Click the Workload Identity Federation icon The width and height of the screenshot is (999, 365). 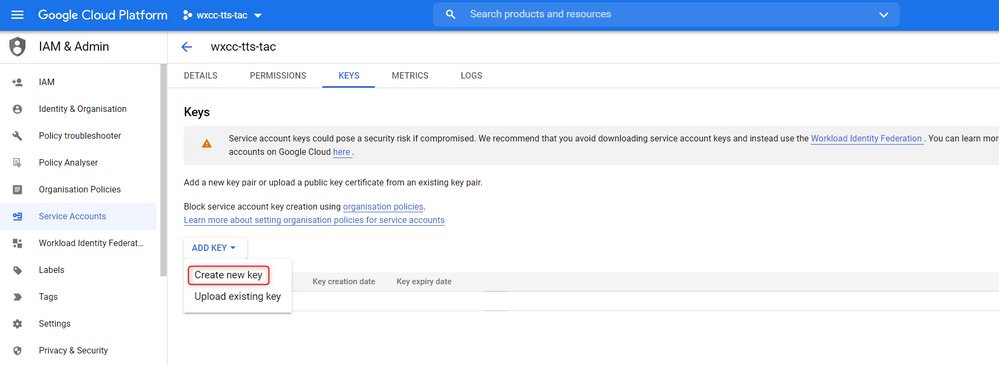pyautogui.click(x=17, y=243)
